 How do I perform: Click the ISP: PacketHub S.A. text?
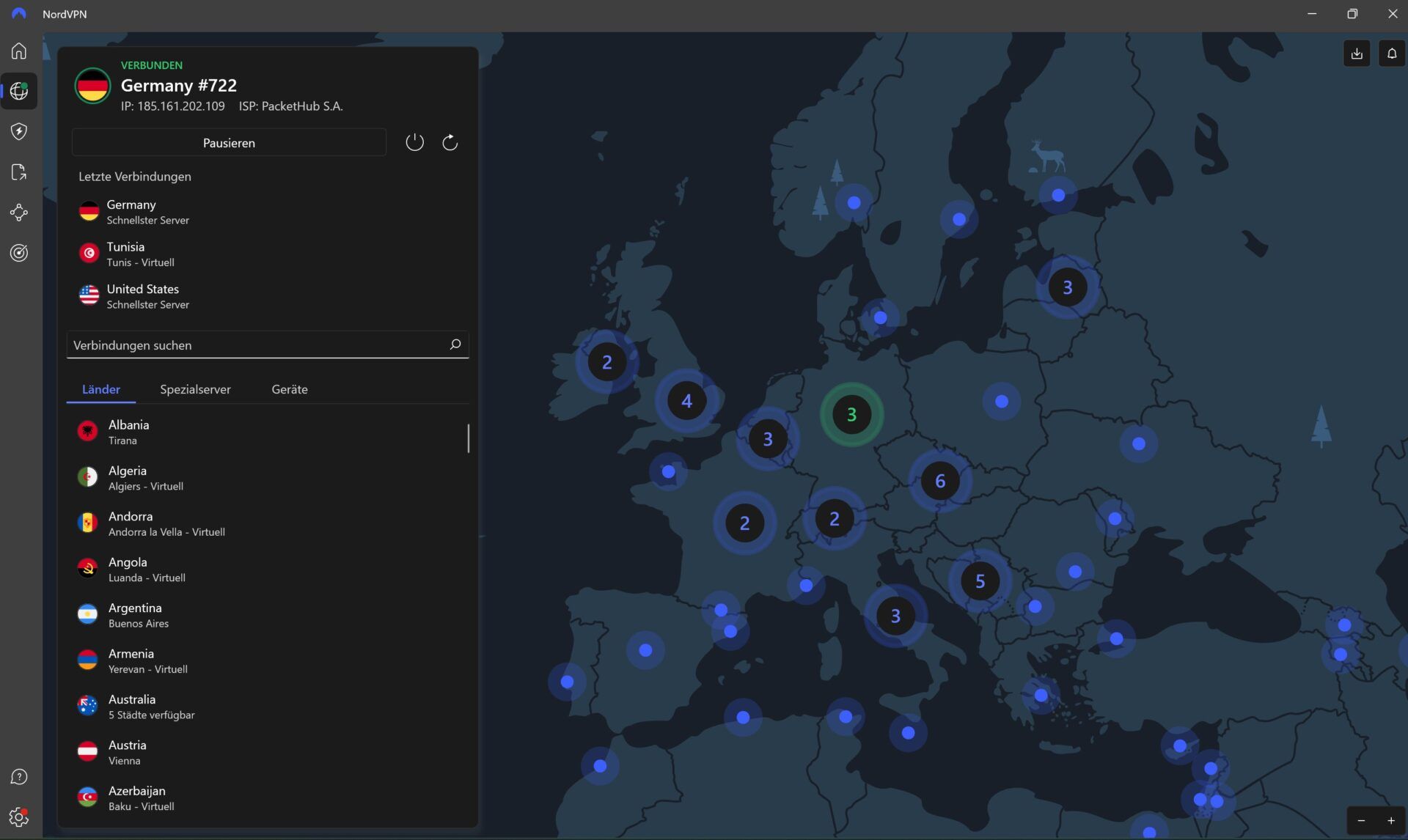coord(290,106)
